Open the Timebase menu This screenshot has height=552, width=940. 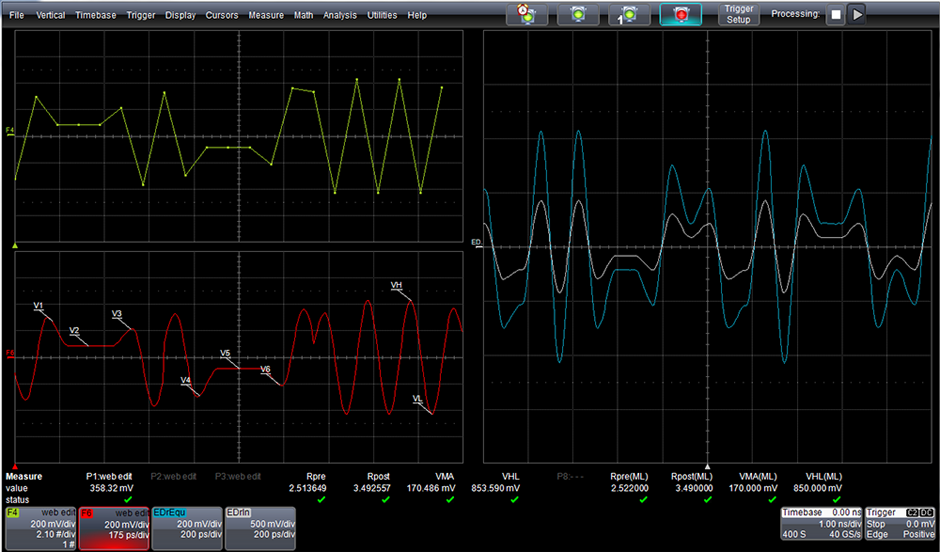(95, 15)
